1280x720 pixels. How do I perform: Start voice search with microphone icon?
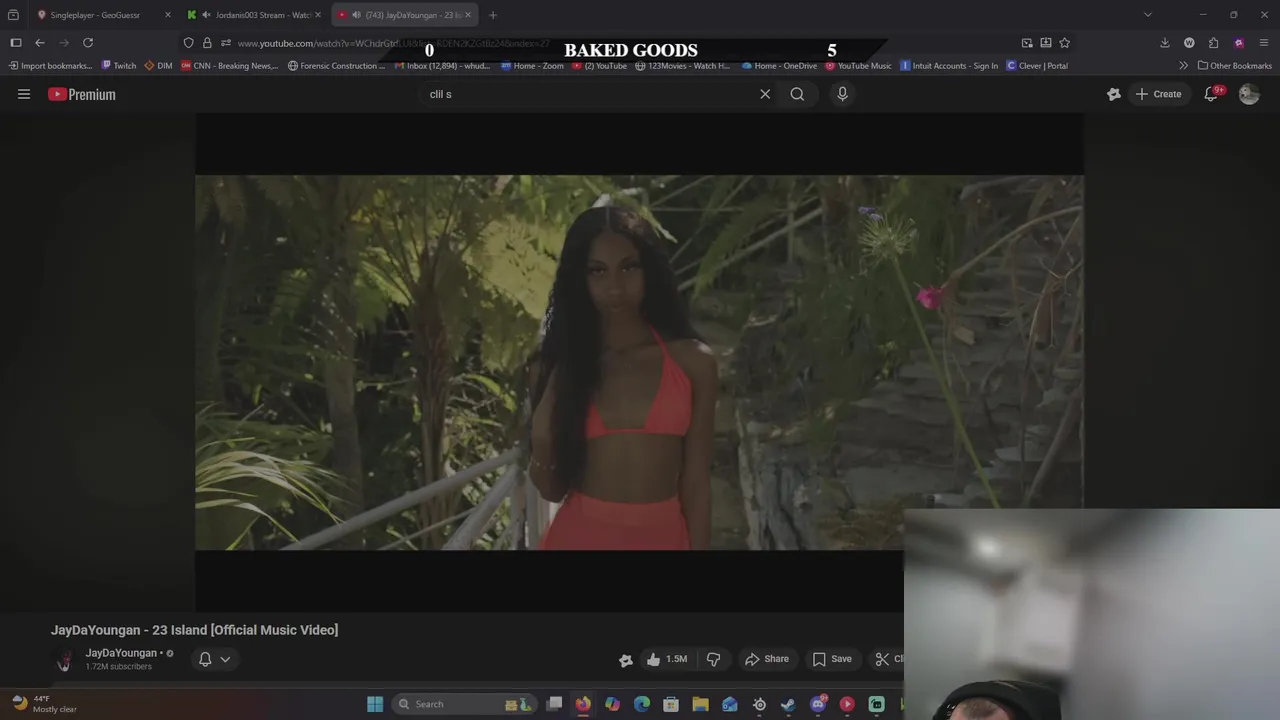click(x=842, y=94)
